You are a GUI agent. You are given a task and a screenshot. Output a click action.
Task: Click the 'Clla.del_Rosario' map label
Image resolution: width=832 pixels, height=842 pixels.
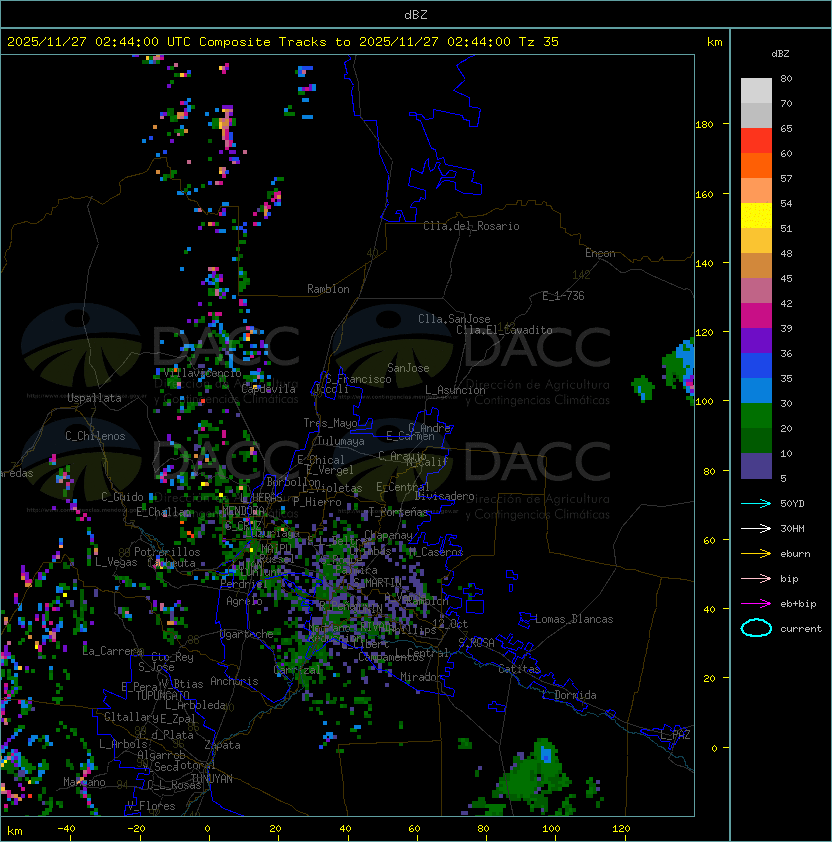[x=471, y=226]
